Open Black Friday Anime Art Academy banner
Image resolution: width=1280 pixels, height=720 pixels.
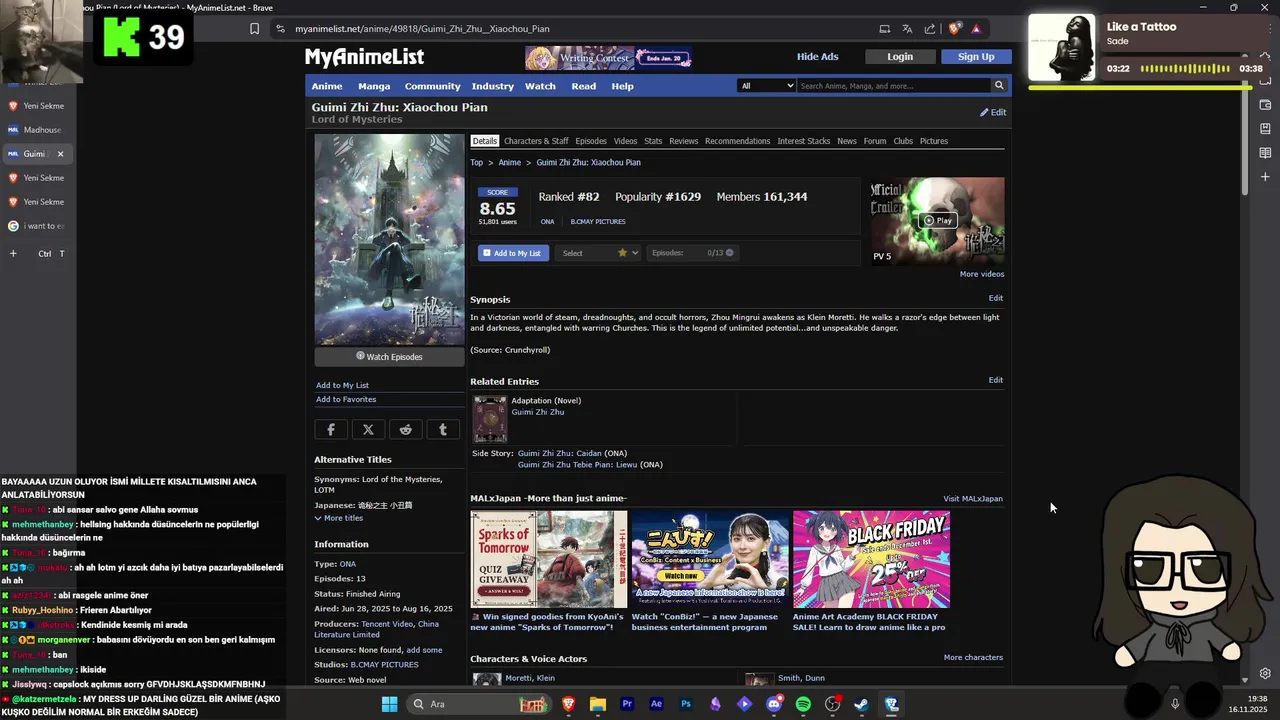pos(871,559)
